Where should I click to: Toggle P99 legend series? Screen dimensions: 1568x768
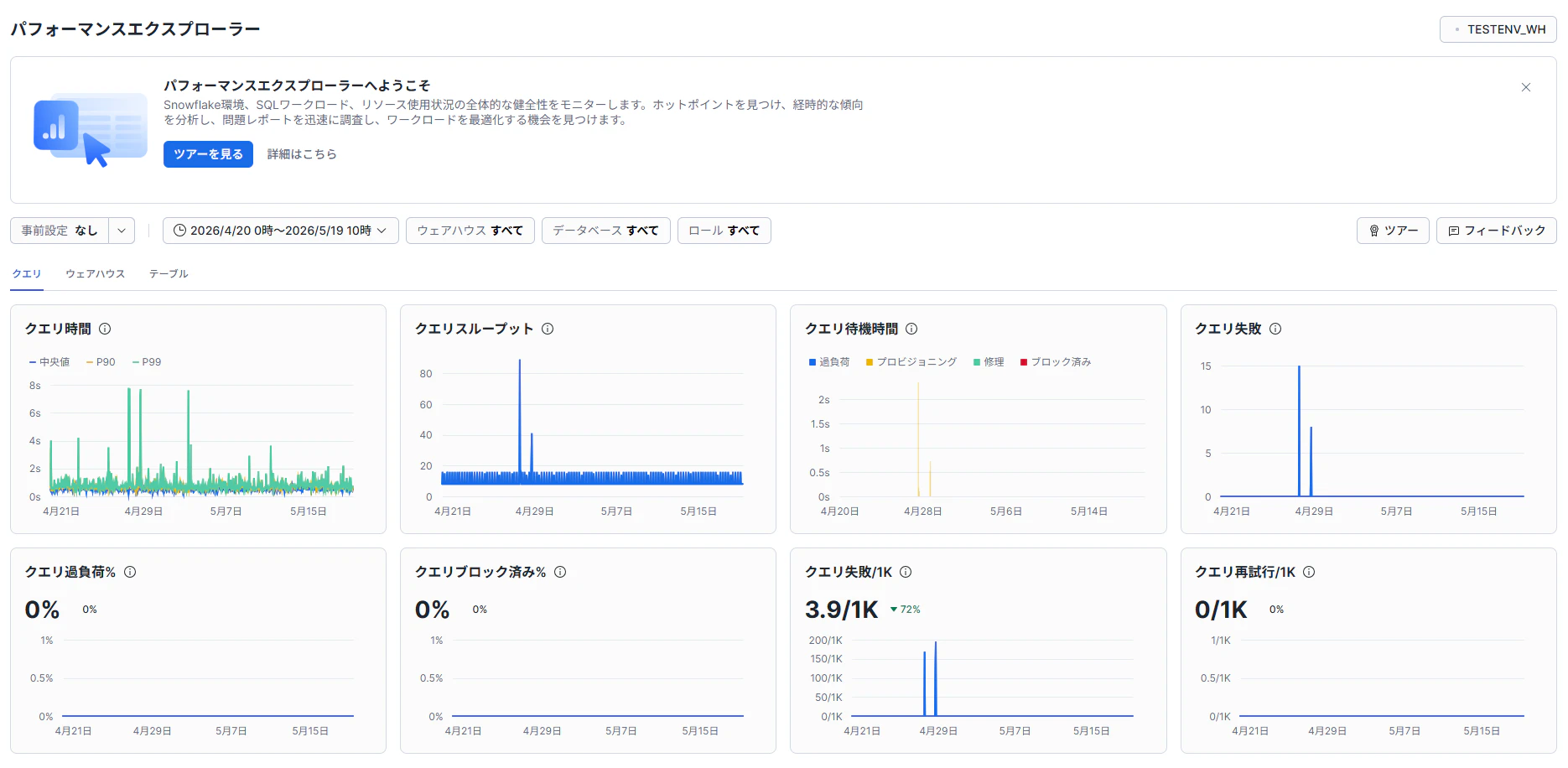pos(147,362)
